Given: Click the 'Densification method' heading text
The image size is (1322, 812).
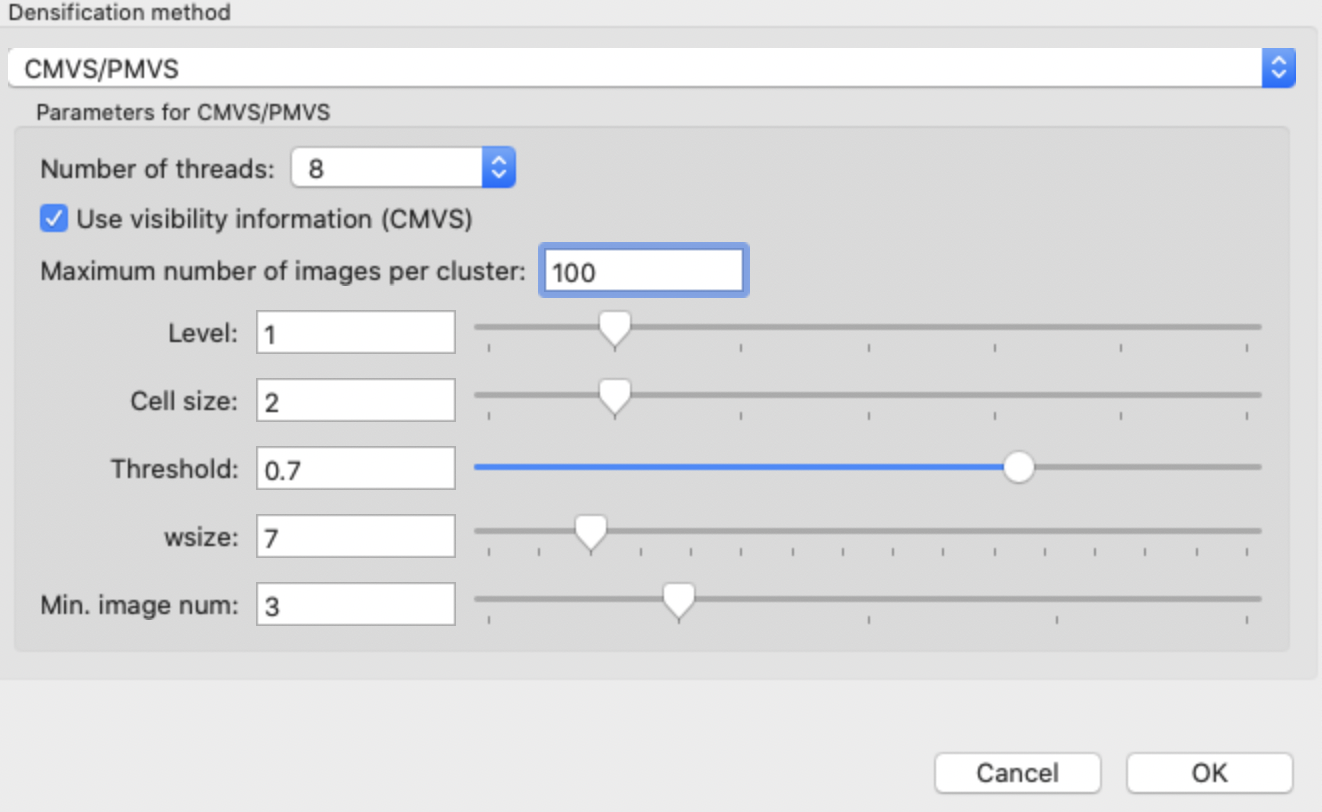Looking at the screenshot, I should coord(119,13).
